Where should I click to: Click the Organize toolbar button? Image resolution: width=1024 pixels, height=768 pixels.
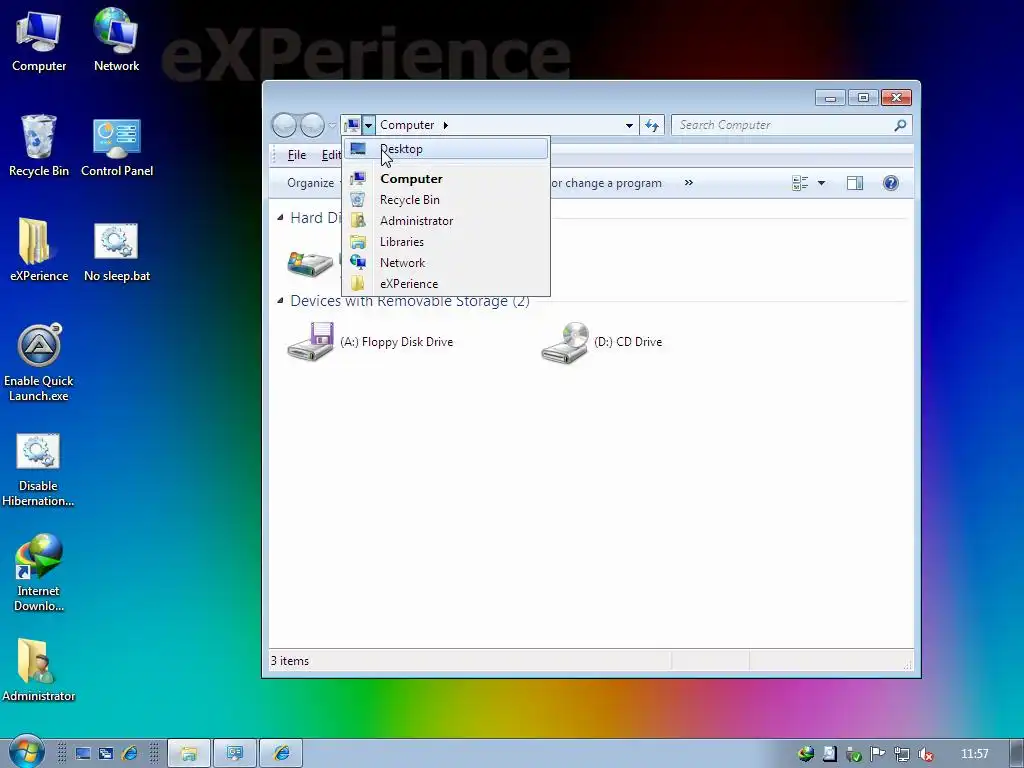tap(311, 183)
